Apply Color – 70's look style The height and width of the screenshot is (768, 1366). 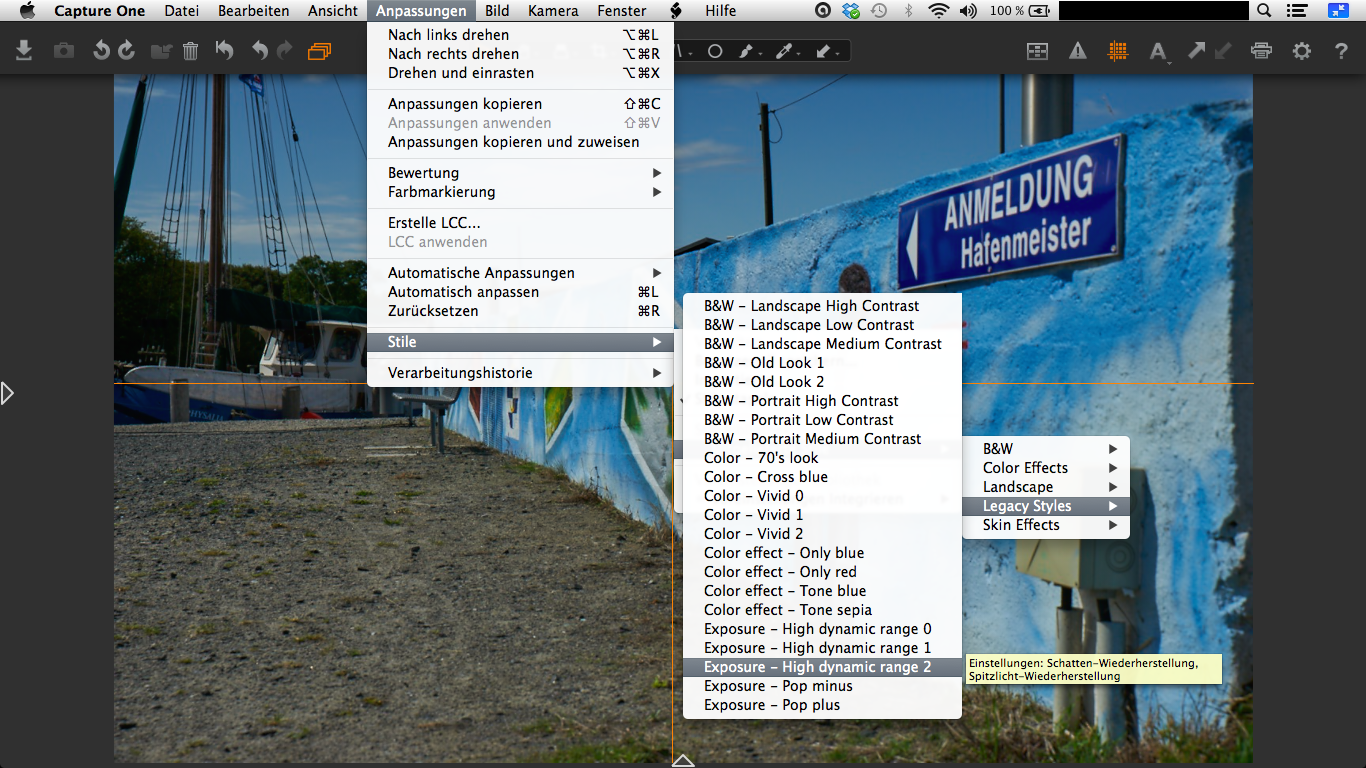[822, 458]
